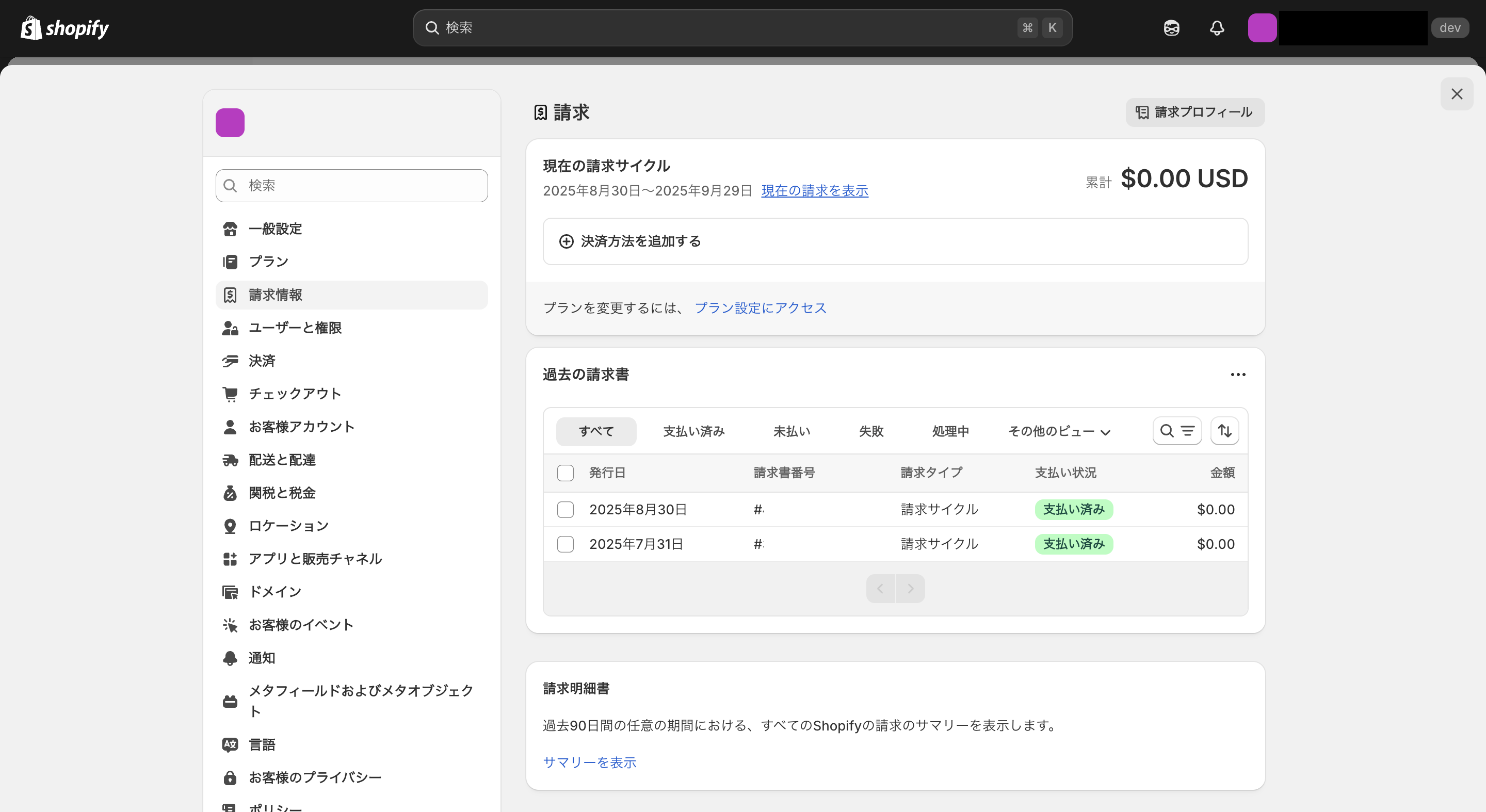The image size is (1486, 812).
Task: Open 一般設定 via its store icon
Action: pos(230,229)
